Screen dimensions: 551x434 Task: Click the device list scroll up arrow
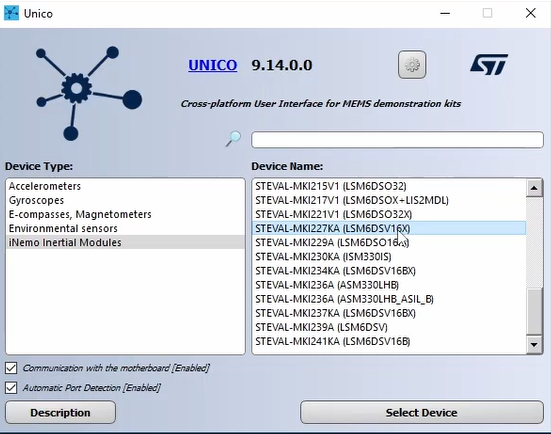coord(534,188)
